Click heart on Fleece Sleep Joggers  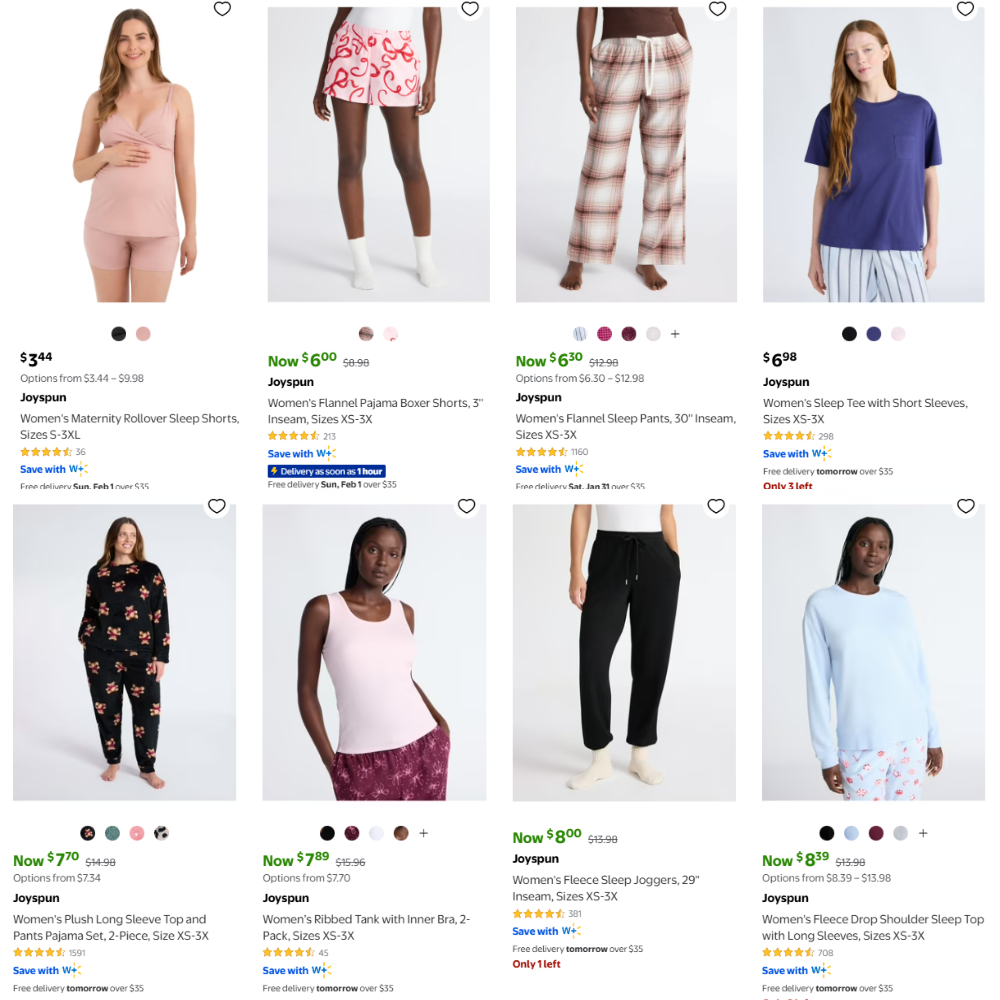pos(716,506)
